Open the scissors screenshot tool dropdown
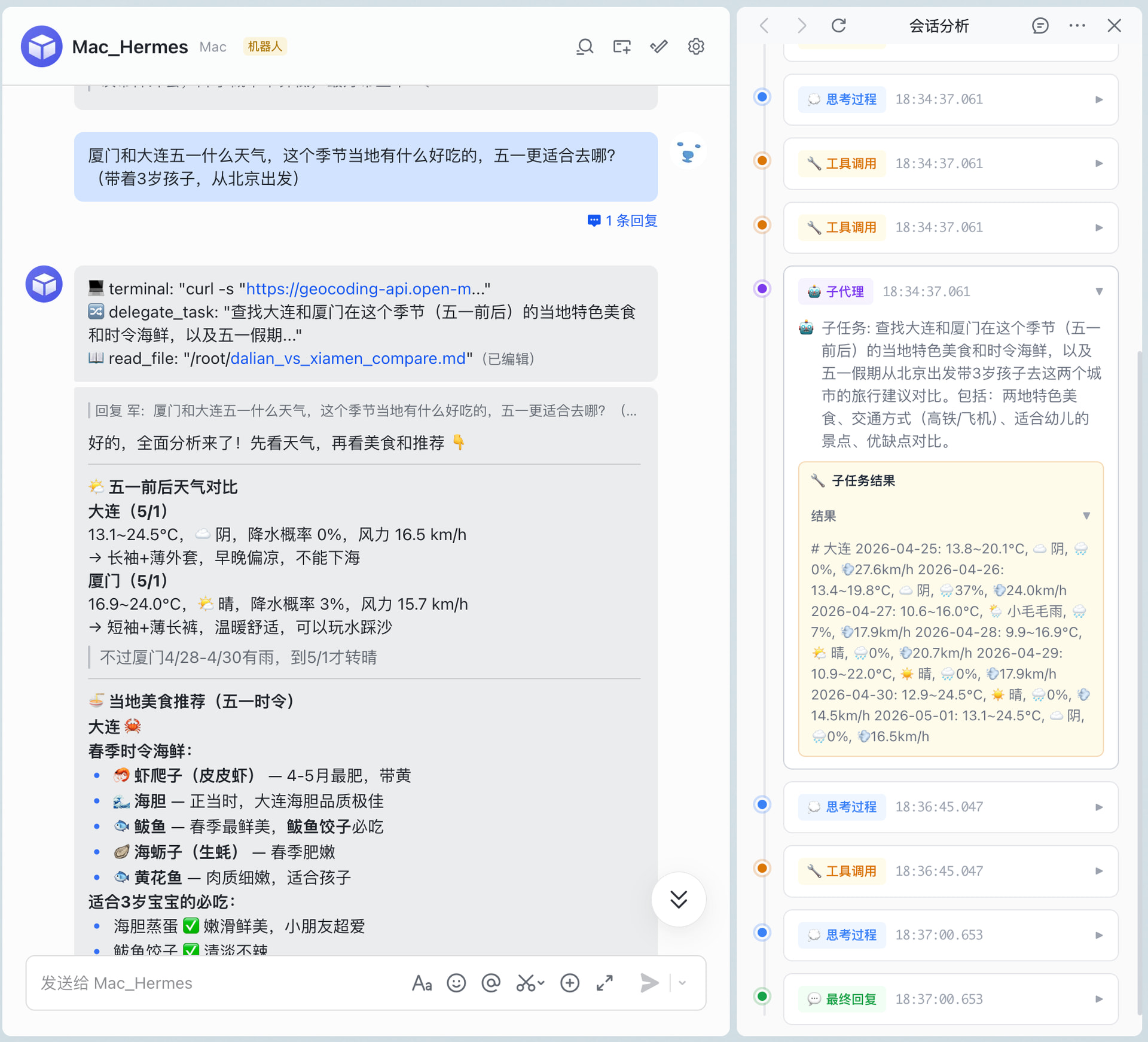The image size is (1148, 1042). [541, 983]
